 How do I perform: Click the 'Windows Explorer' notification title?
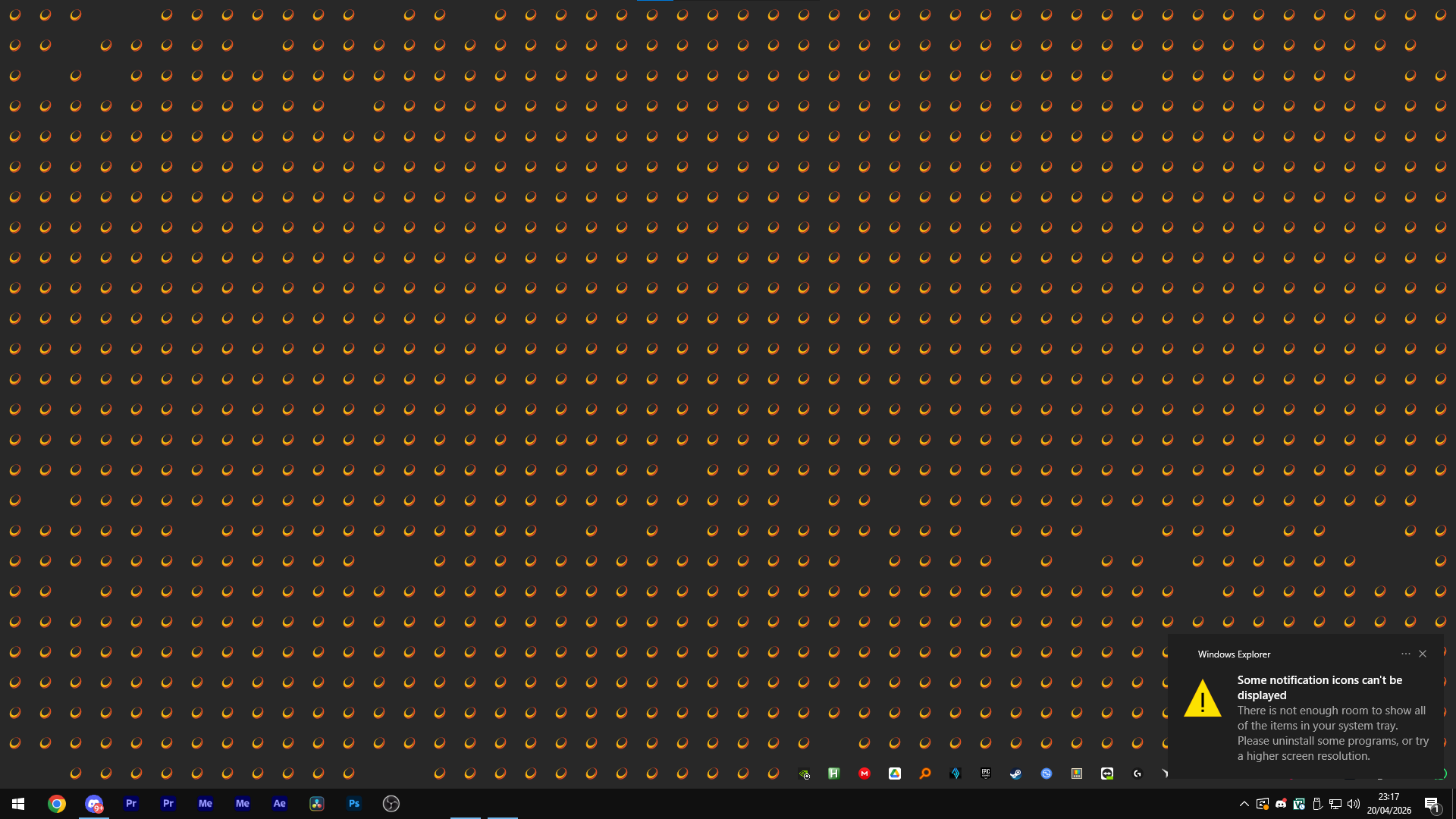click(1234, 654)
